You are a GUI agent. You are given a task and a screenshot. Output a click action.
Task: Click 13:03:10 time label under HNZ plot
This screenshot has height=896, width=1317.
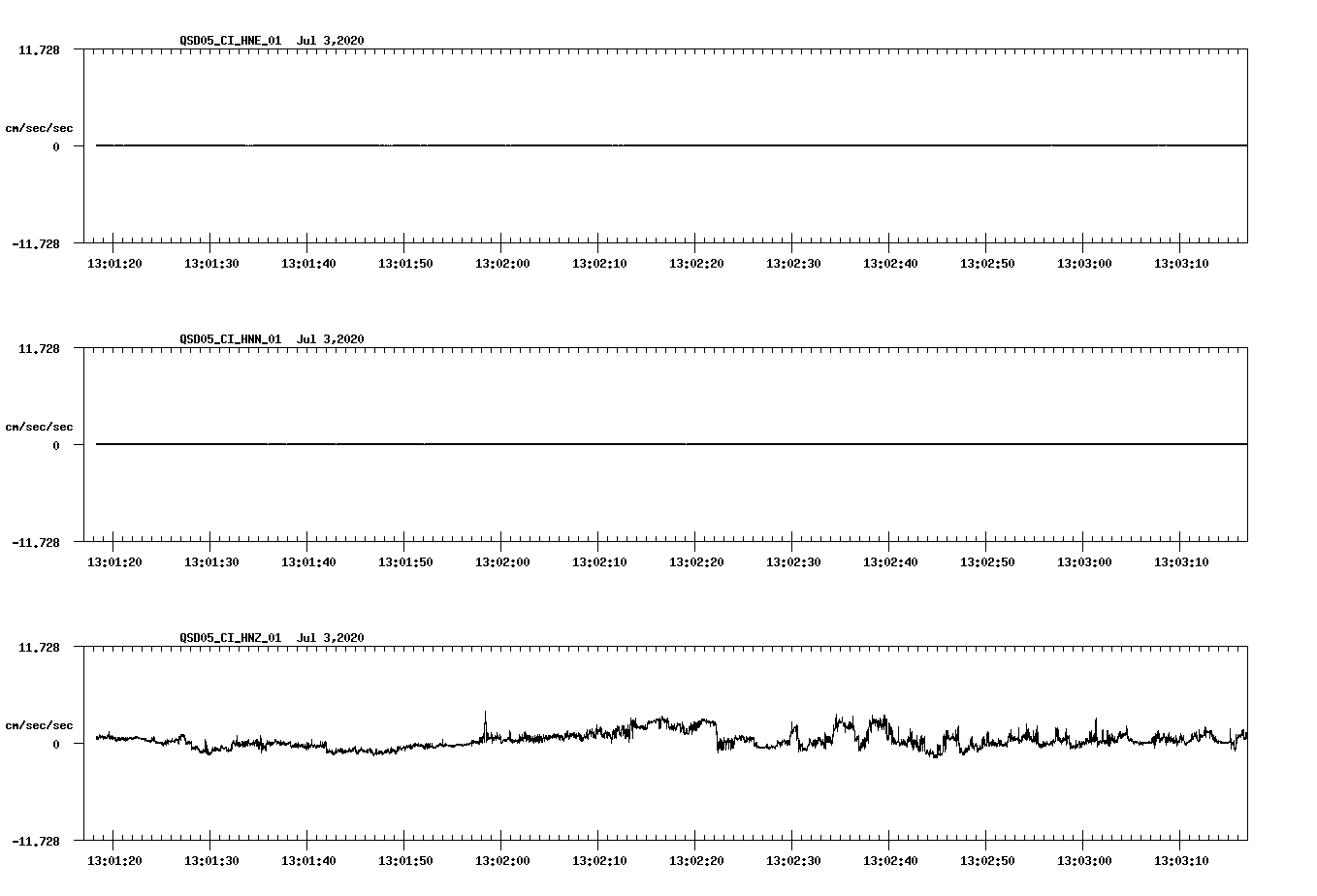[x=1181, y=861]
